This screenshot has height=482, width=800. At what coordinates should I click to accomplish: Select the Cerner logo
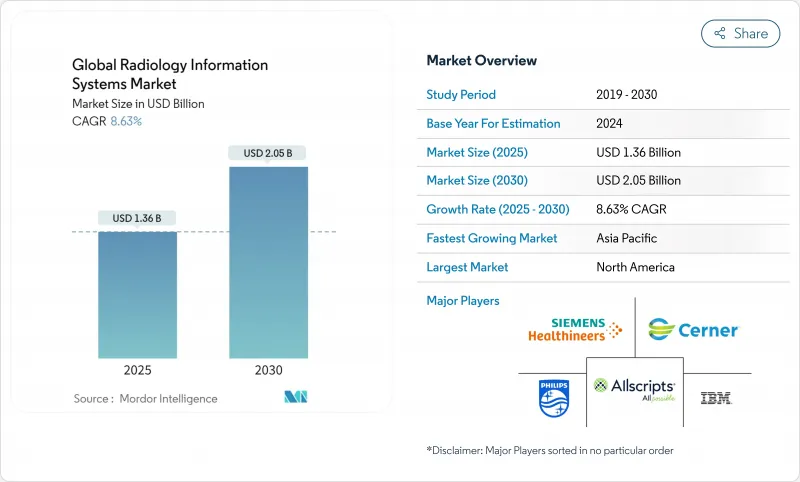[692, 329]
